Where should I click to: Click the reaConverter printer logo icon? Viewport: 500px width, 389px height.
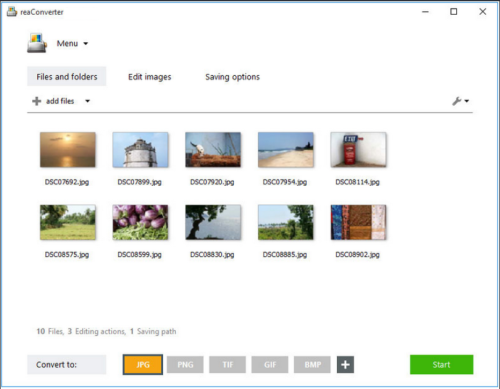click(x=37, y=43)
